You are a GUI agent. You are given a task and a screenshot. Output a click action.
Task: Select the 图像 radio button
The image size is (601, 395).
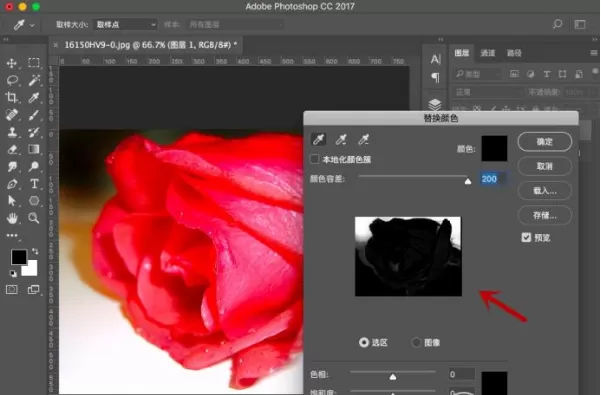(416, 342)
